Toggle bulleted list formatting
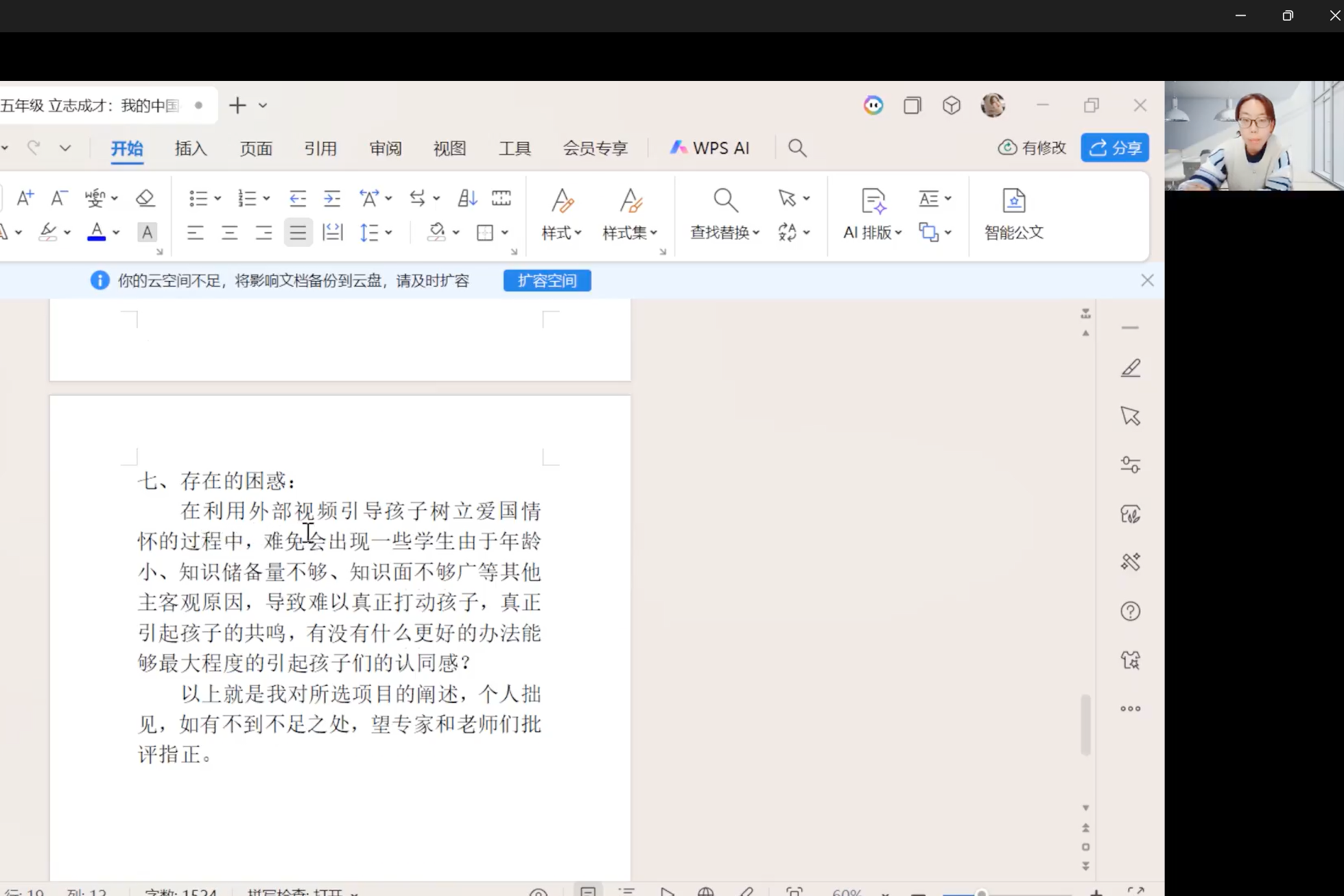This screenshot has width=1344, height=896. click(200, 198)
